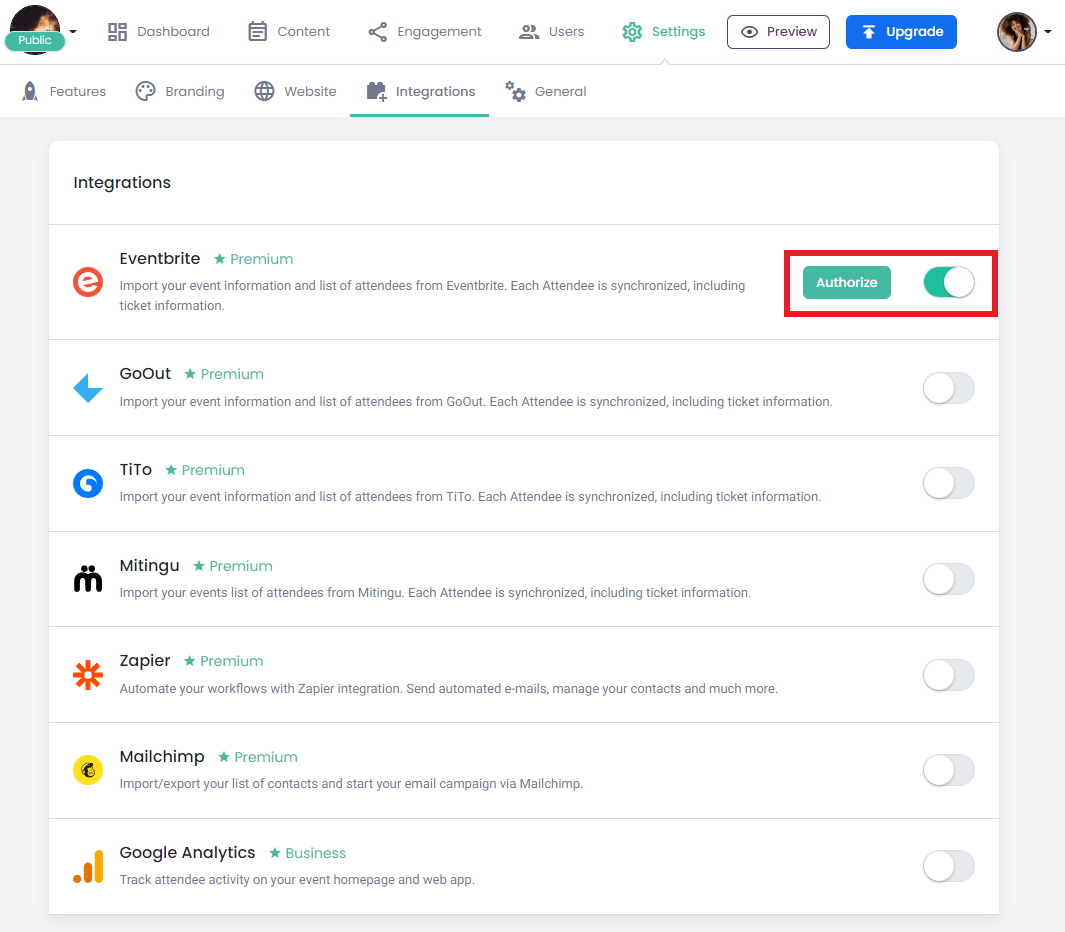The width and height of the screenshot is (1065, 932).
Task: Enable the TiTo integration toggle
Action: 949,484
